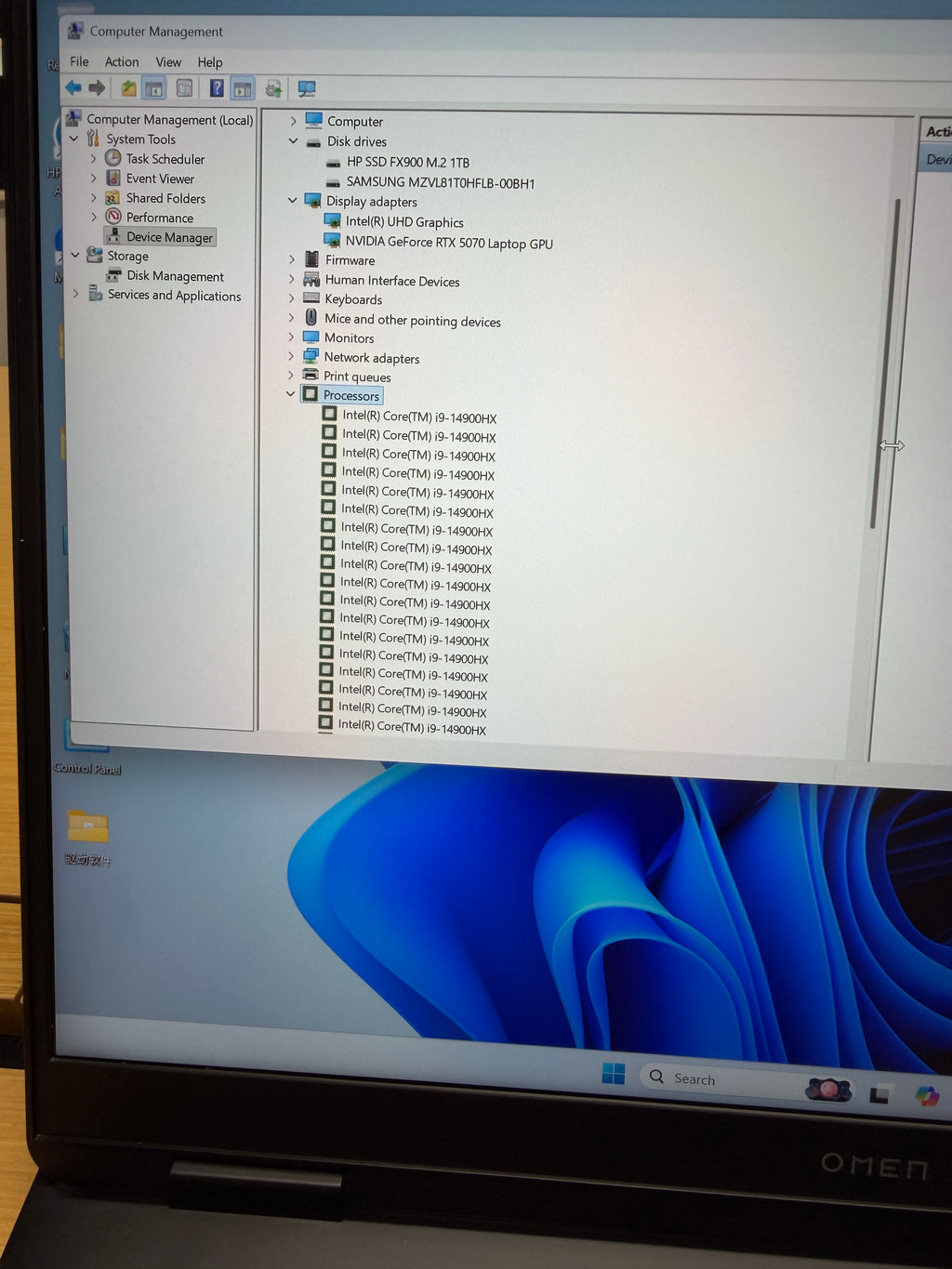Expand the Network adapters category
This screenshot has width=952, height=1269.
tap(291, 356)
